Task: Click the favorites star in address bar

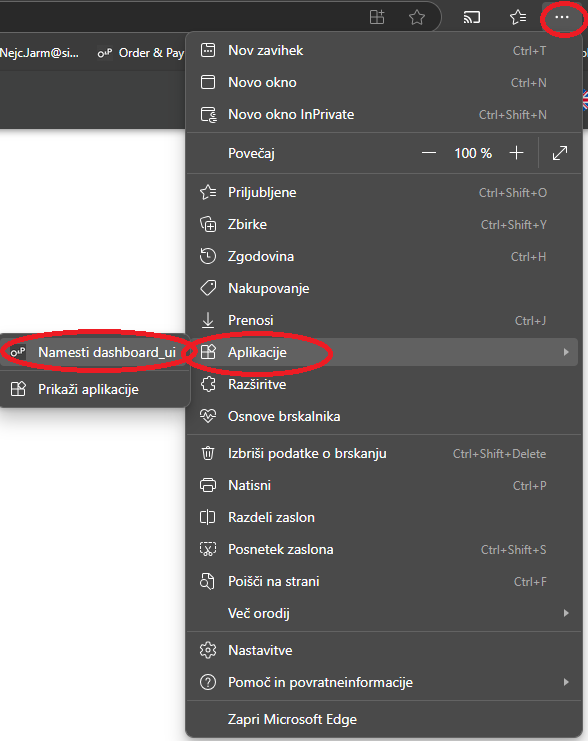Action: click(x=416, y=18)
